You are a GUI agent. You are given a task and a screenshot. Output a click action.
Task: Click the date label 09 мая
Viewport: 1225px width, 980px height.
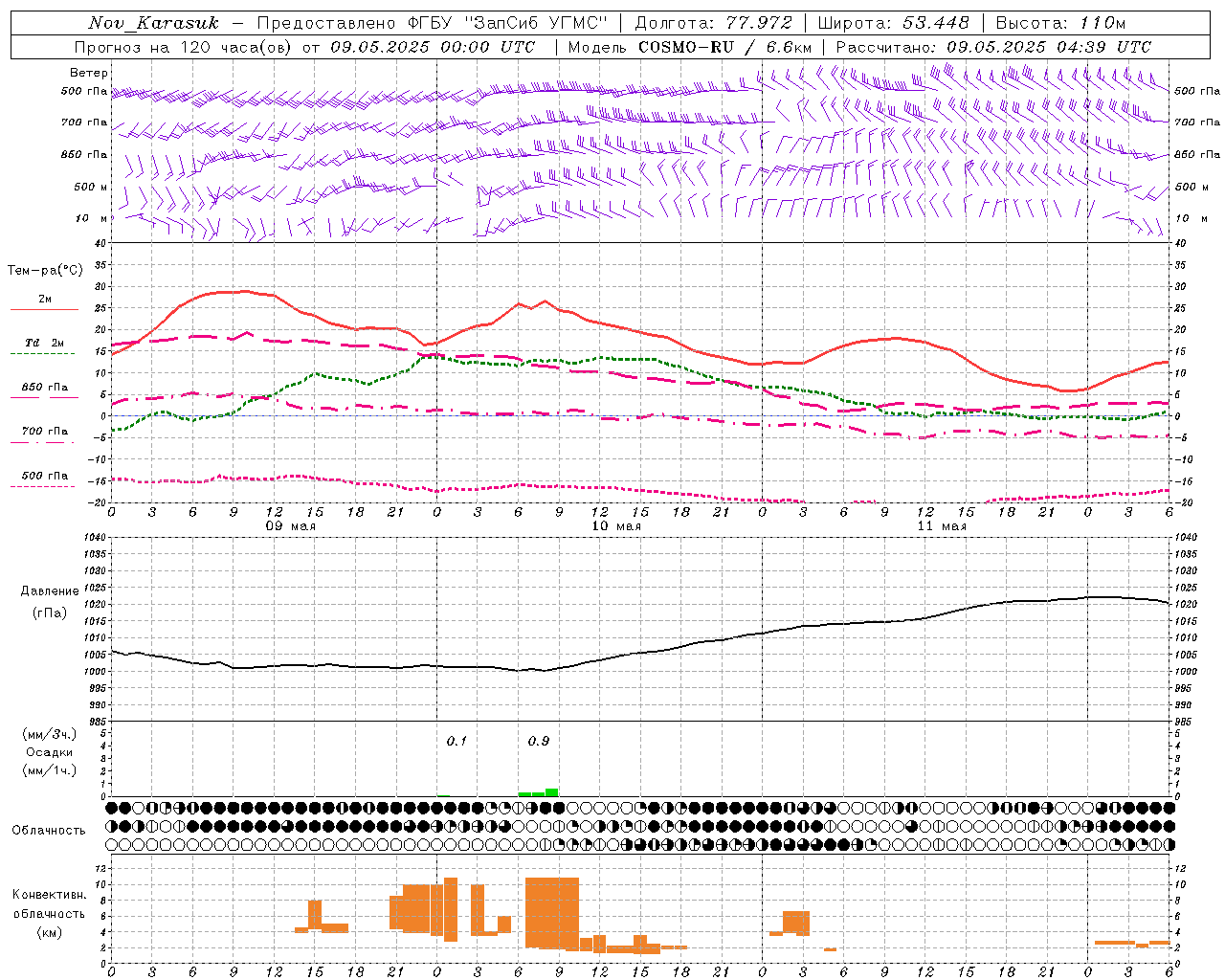coord(291,526)
